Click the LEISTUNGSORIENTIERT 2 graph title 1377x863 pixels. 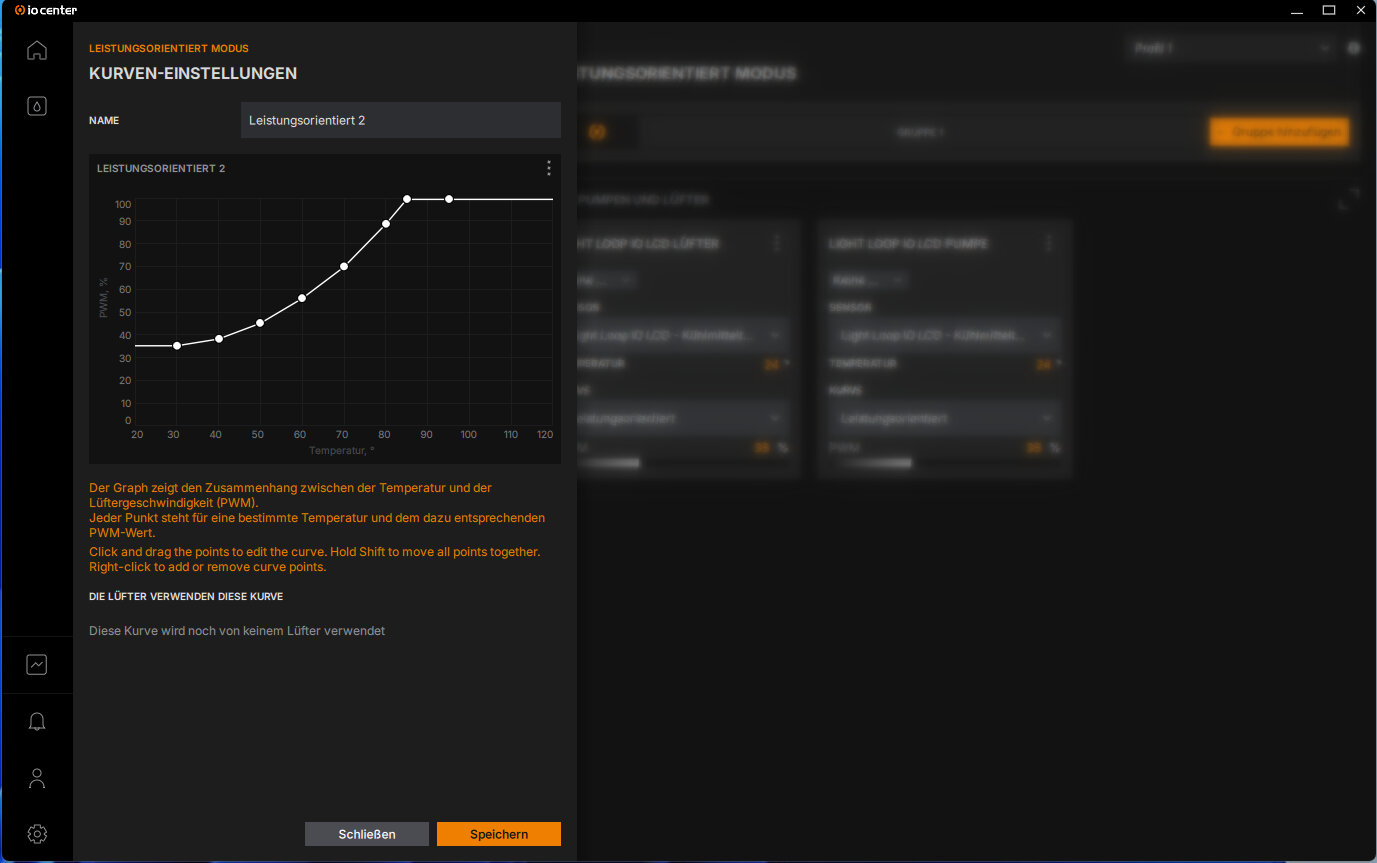click(x=161, y=169)
